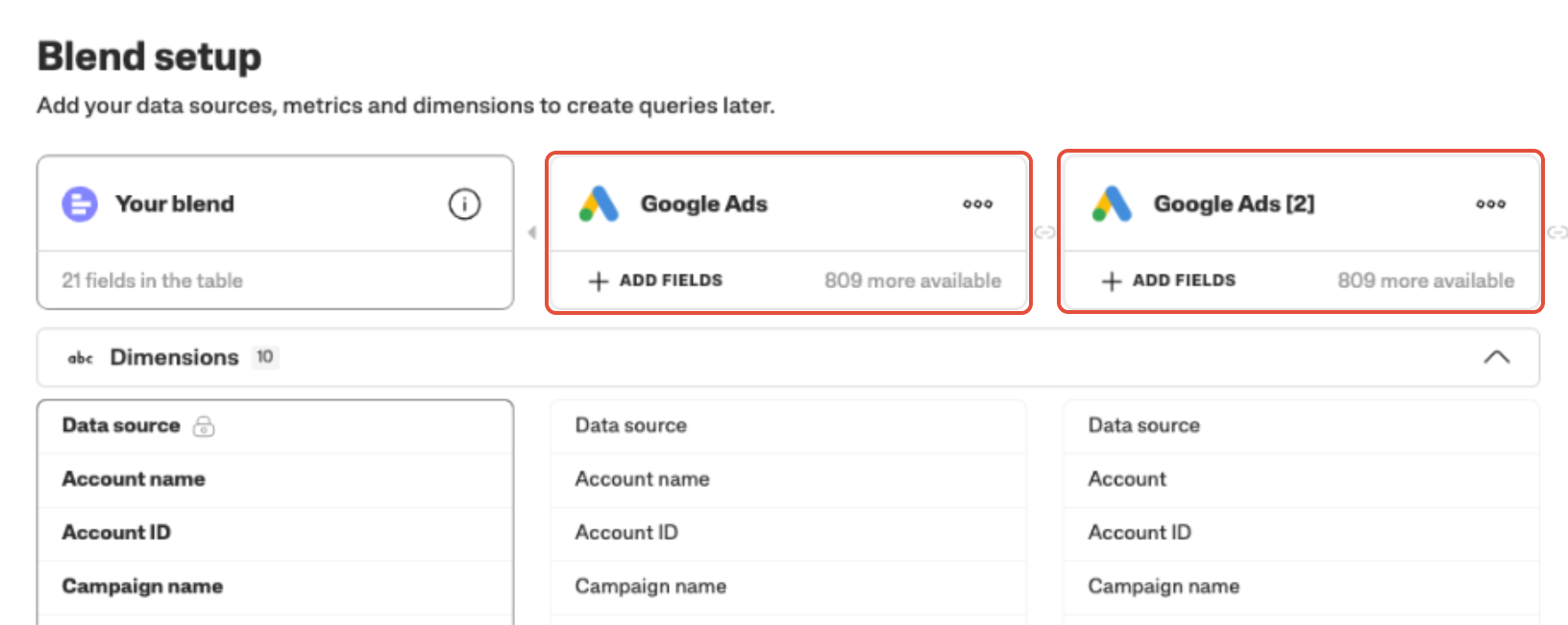Click Account ID in the Google Ads [2] column
This screenshot has height=625, width=1568.
tap(1301, 533)
